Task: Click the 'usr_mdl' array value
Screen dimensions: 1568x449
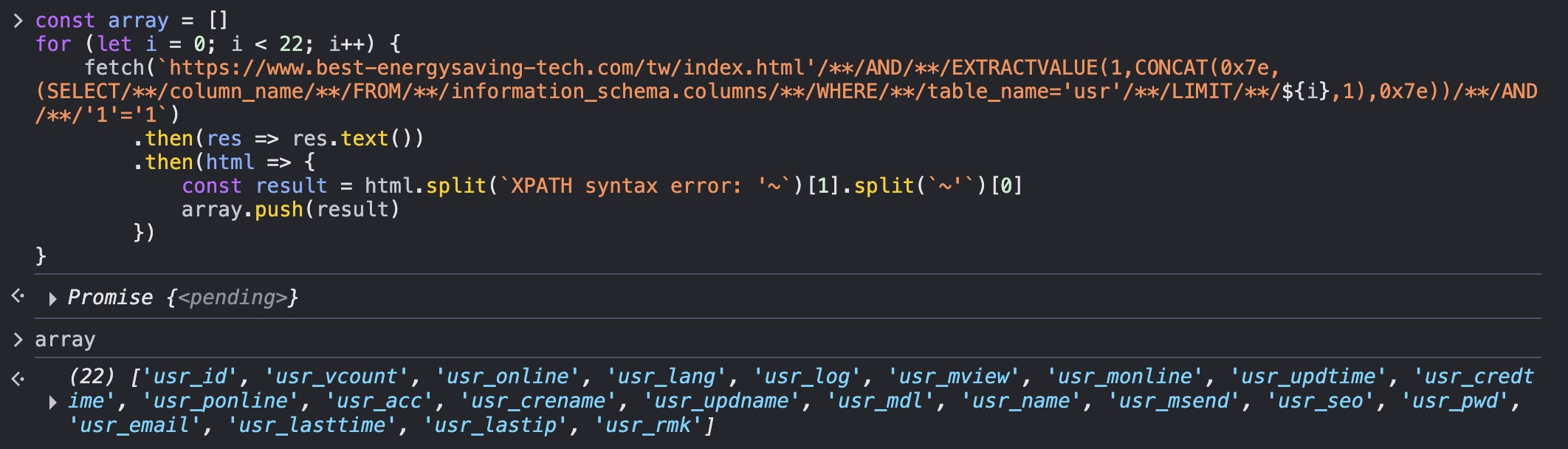Action: pyautogui.click(x=880, y=400)
